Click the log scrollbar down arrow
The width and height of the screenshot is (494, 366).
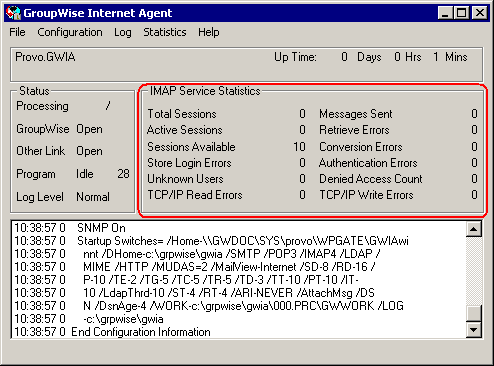(x=473, y=330)
